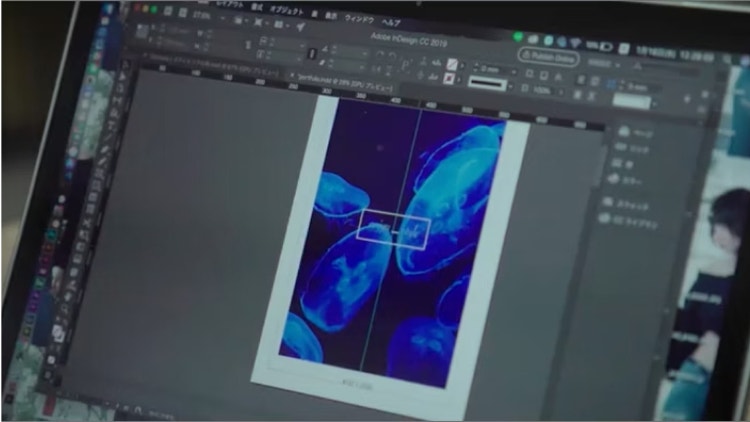Open the オブジェクト menu
Viewport: 750px width, 422px height.
pyautogui.click(x=287, y=10)
